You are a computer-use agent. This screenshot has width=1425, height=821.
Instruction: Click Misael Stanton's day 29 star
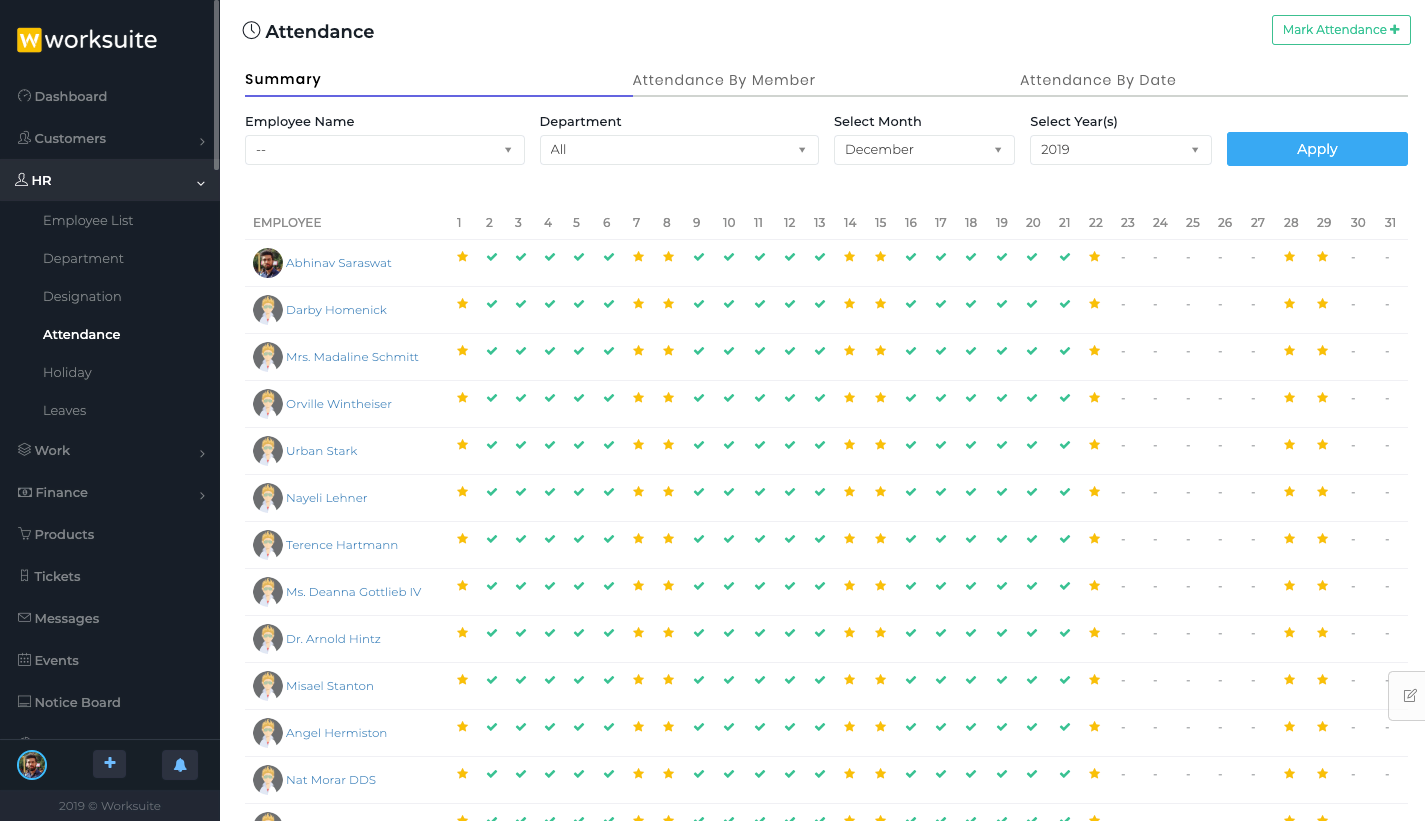tap(1323, 680)
